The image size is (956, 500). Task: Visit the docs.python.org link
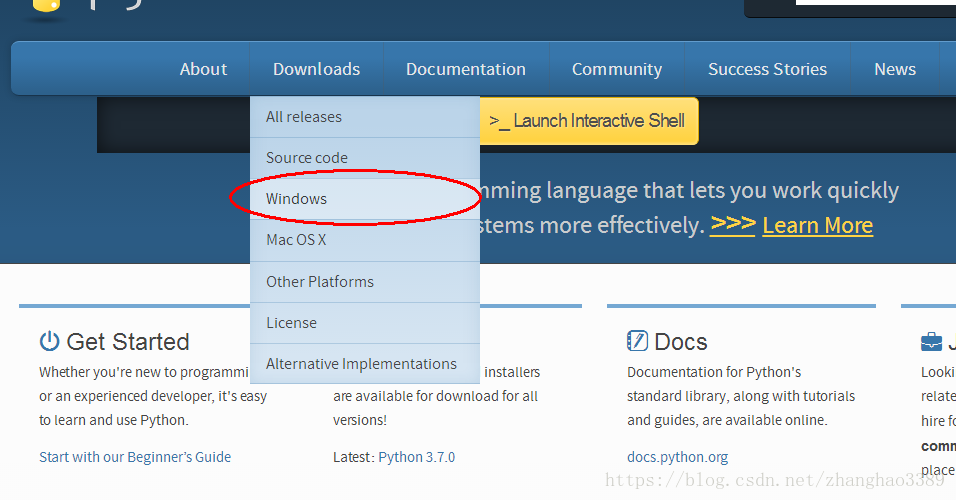[x=677, y=457]
